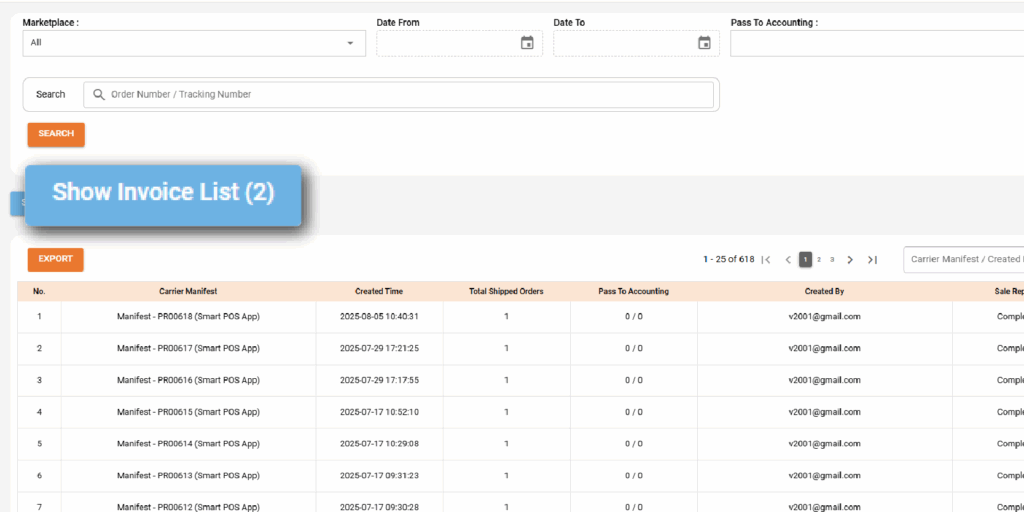Image resolution: width=1024 pixels, height=512 pixels.
Task: Click Created By column header
Action: coord(824,291)
